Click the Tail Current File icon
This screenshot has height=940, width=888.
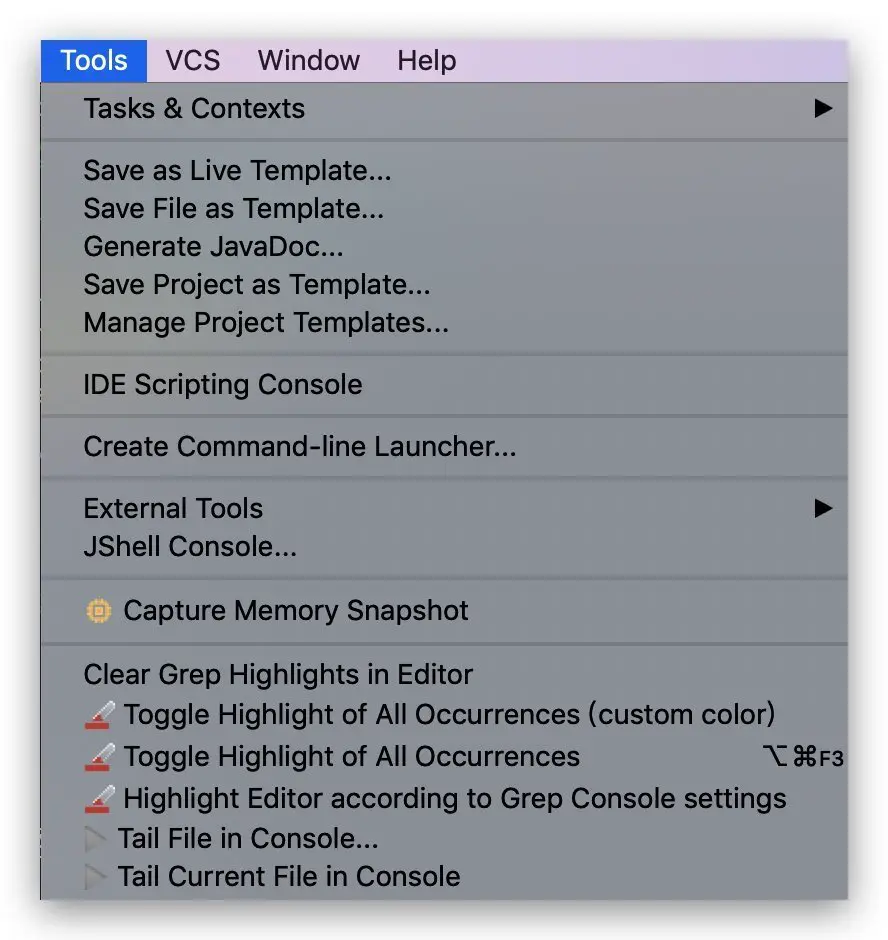tap(96, 877)
